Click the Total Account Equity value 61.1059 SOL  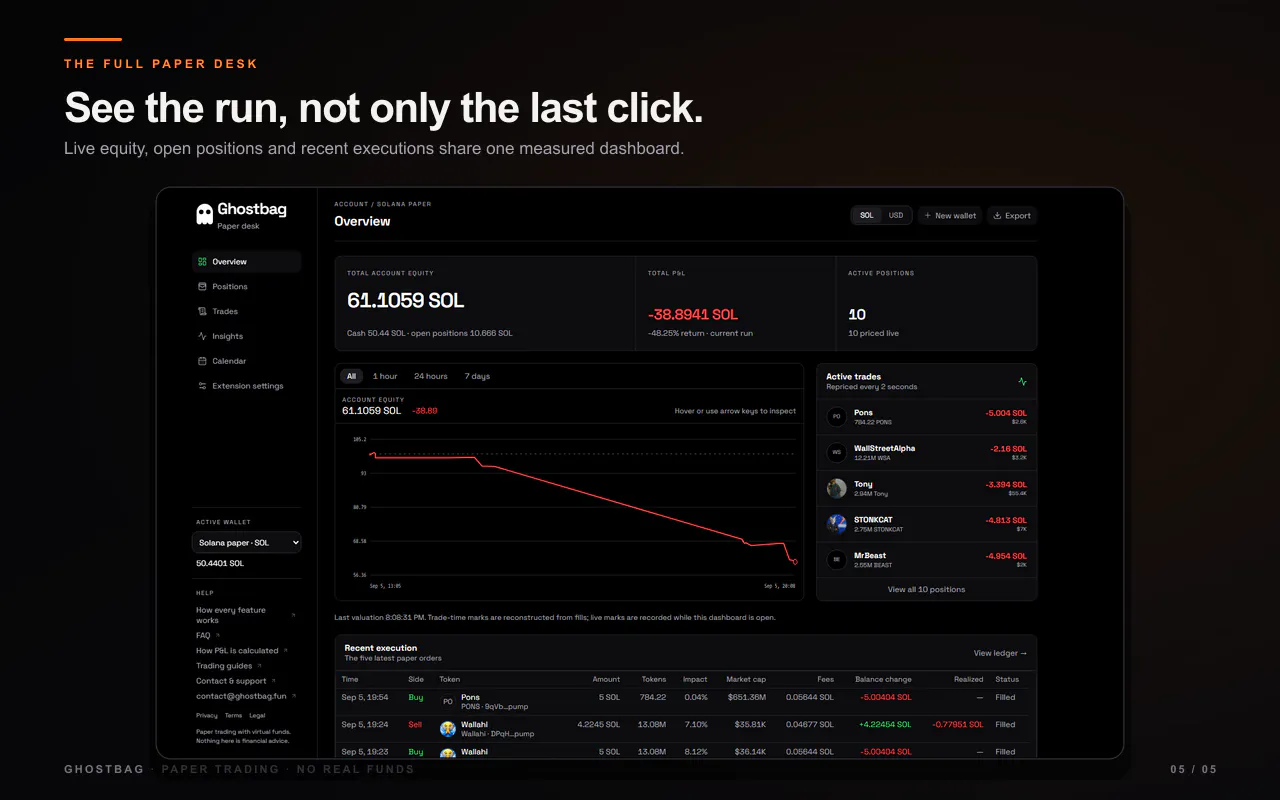pos(406,301)
